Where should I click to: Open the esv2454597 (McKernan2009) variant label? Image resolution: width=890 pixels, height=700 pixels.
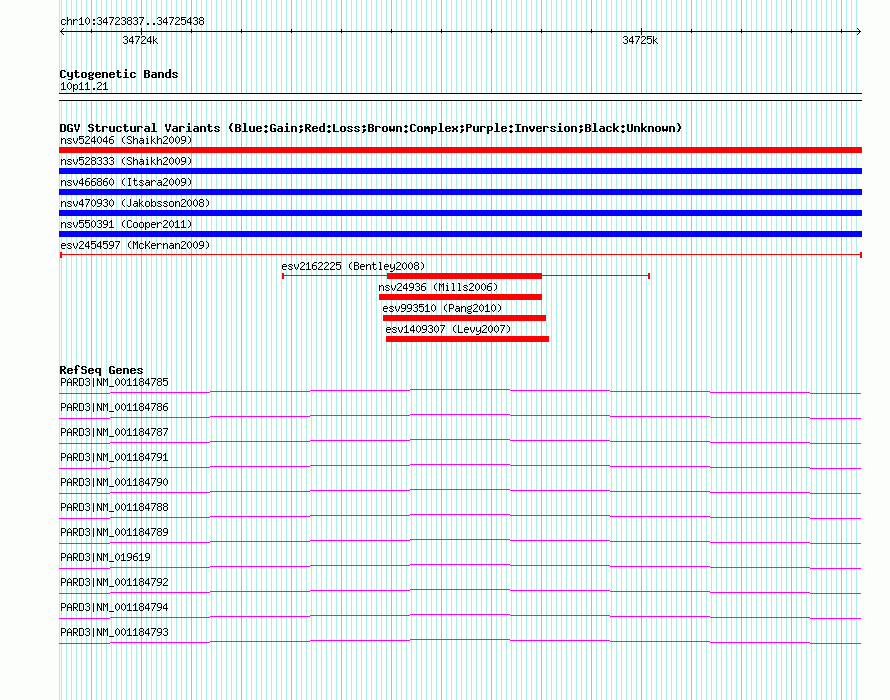coord(135,245)
